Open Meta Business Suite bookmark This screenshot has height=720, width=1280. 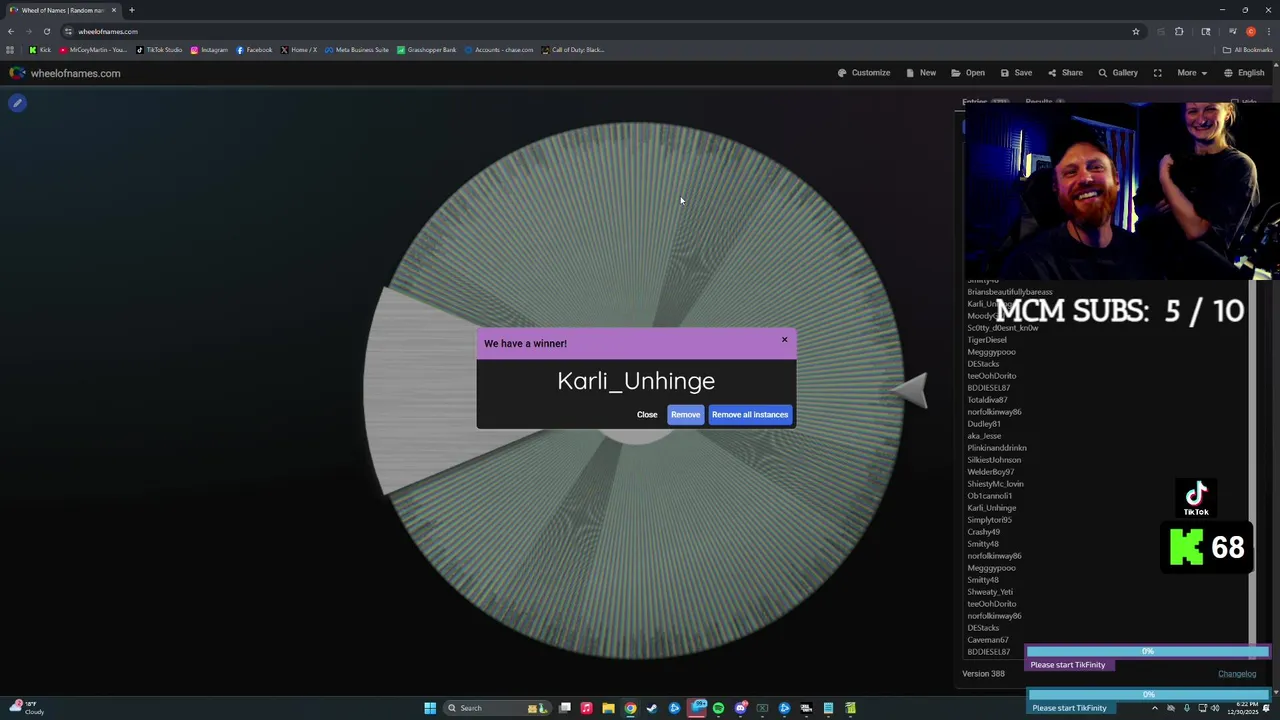point(357,50)
